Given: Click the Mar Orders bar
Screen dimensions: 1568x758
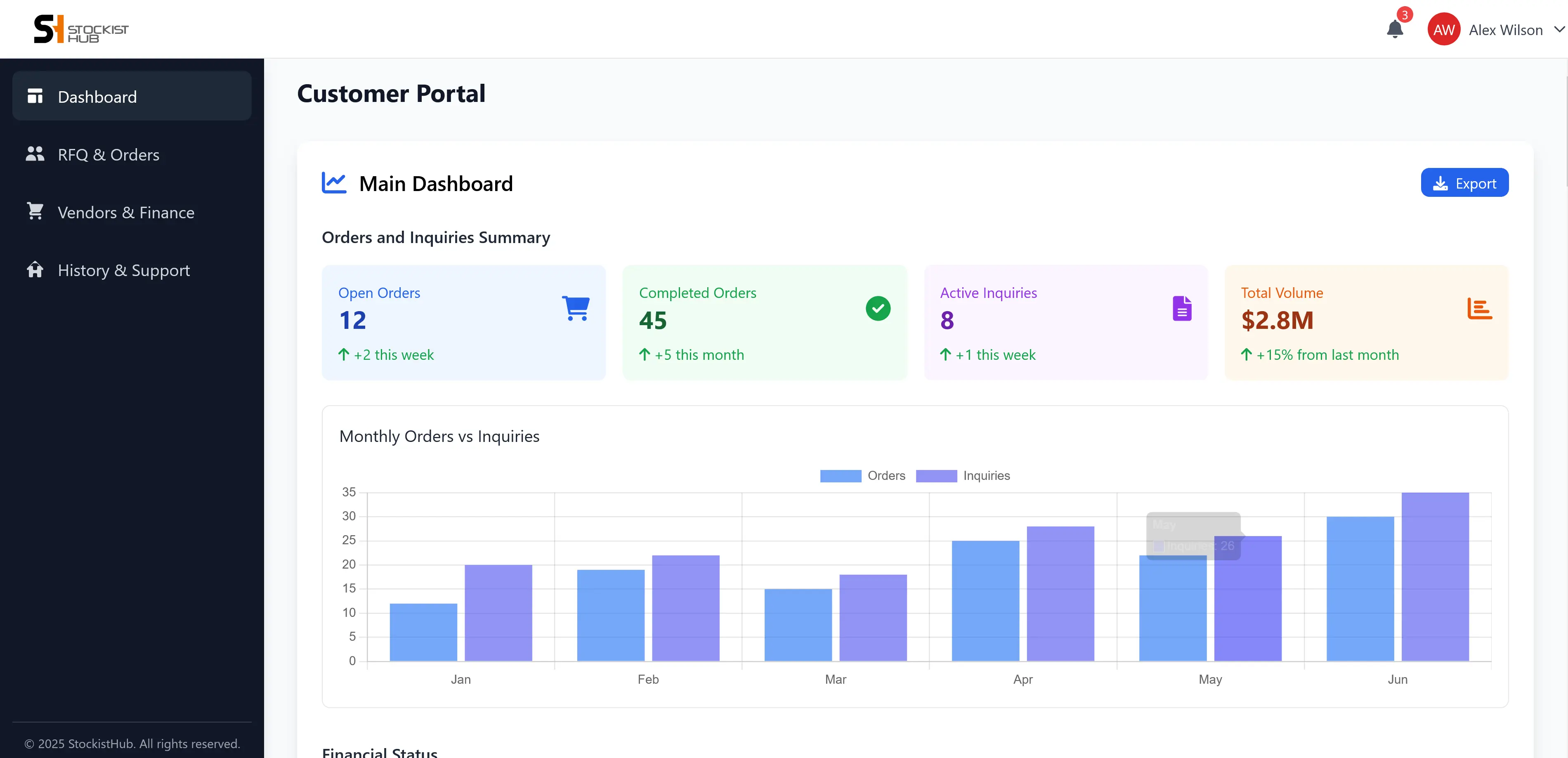Looking at the screenshot, I should tap(798, 625).
